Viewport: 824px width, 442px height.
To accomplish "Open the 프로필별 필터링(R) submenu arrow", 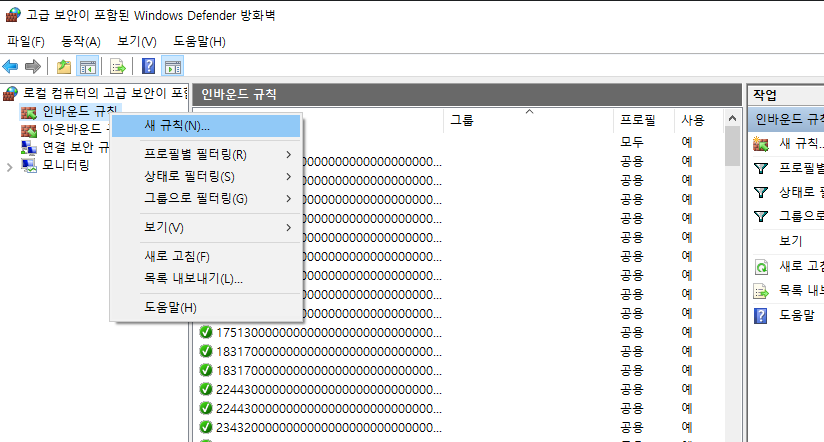I will [x=289, y=155].
